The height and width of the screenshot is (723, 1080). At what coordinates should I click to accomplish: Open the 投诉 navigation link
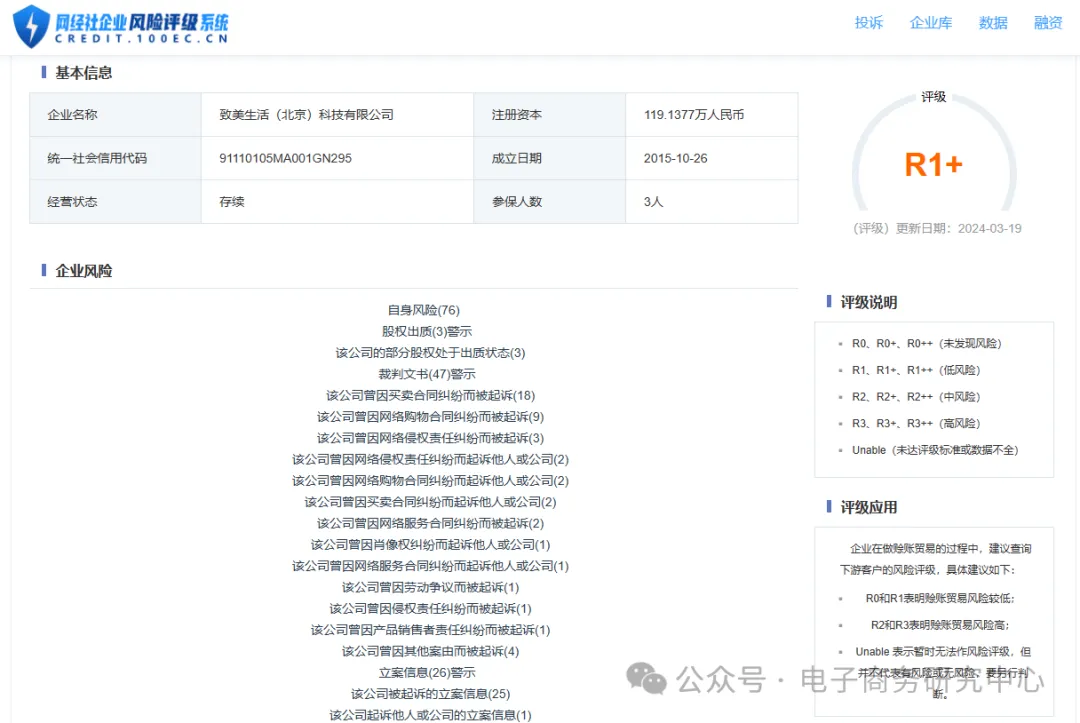[869, 23]
